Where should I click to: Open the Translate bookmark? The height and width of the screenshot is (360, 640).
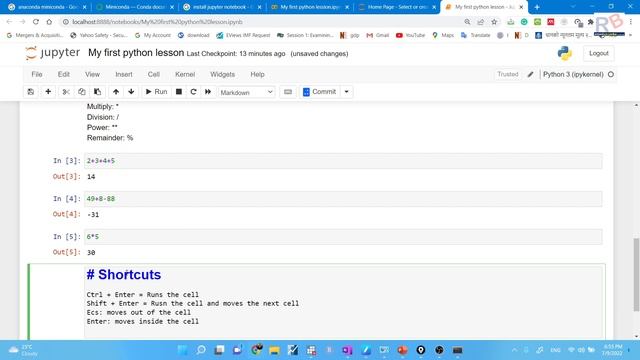(x=476, y=36)
